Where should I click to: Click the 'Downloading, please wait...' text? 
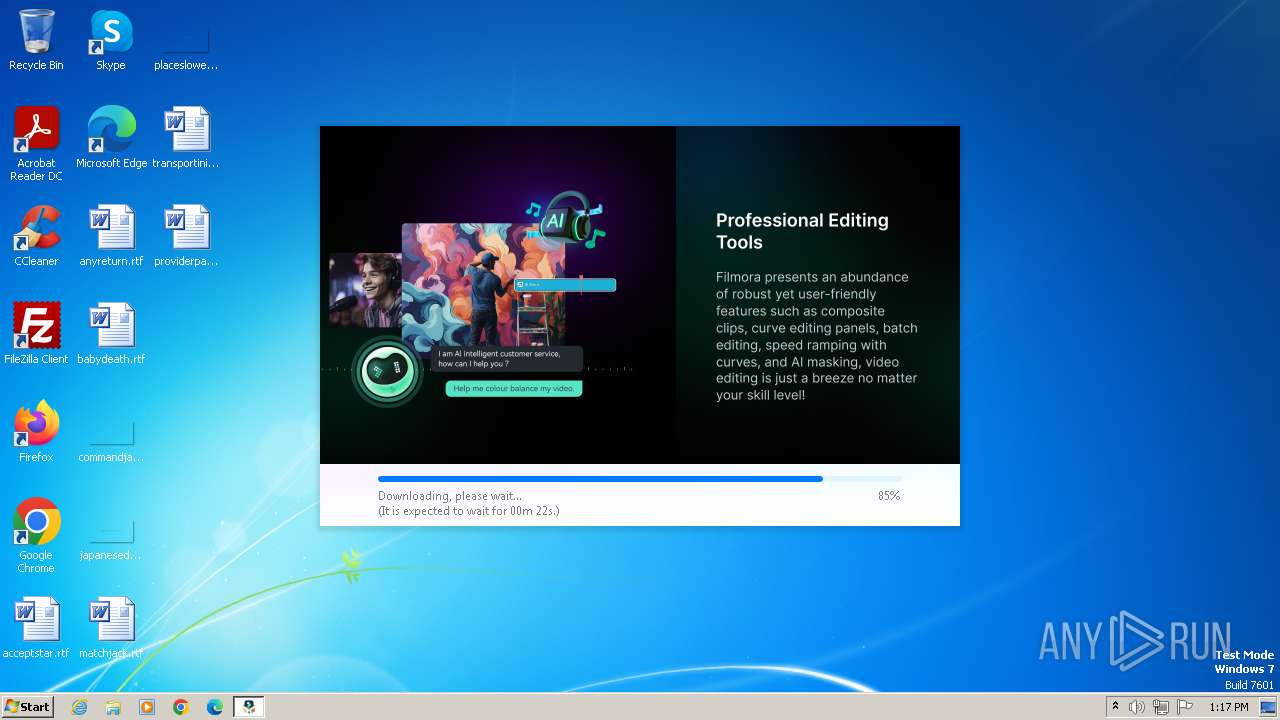point(450,496)
